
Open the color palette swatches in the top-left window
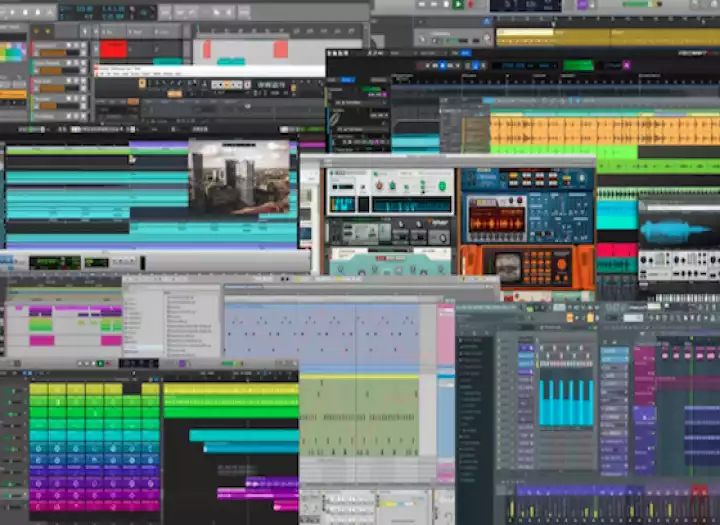click(12, 51)
